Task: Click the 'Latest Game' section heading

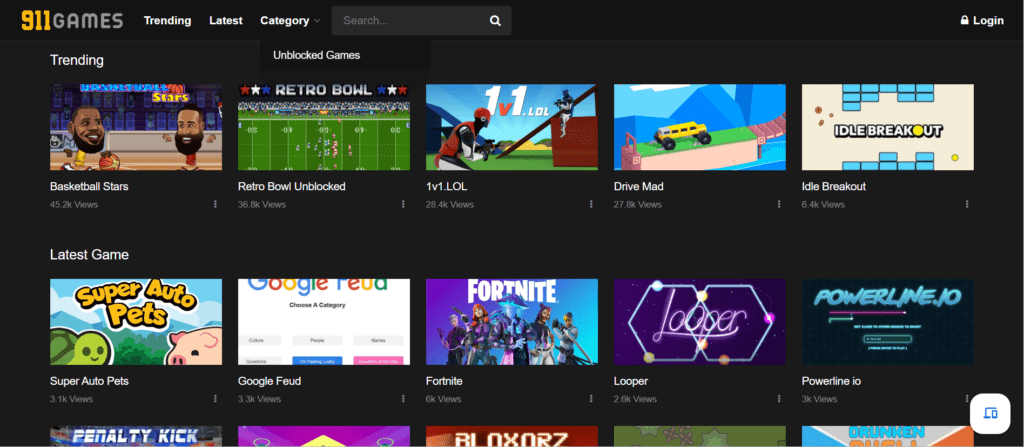Action: click(89, 254)
